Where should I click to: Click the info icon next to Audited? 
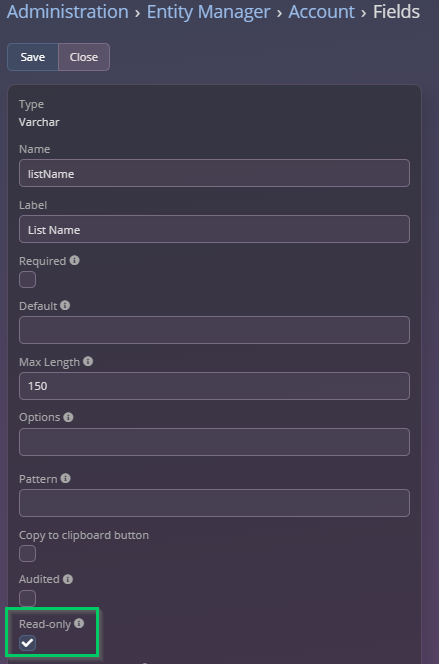point(68,579)
